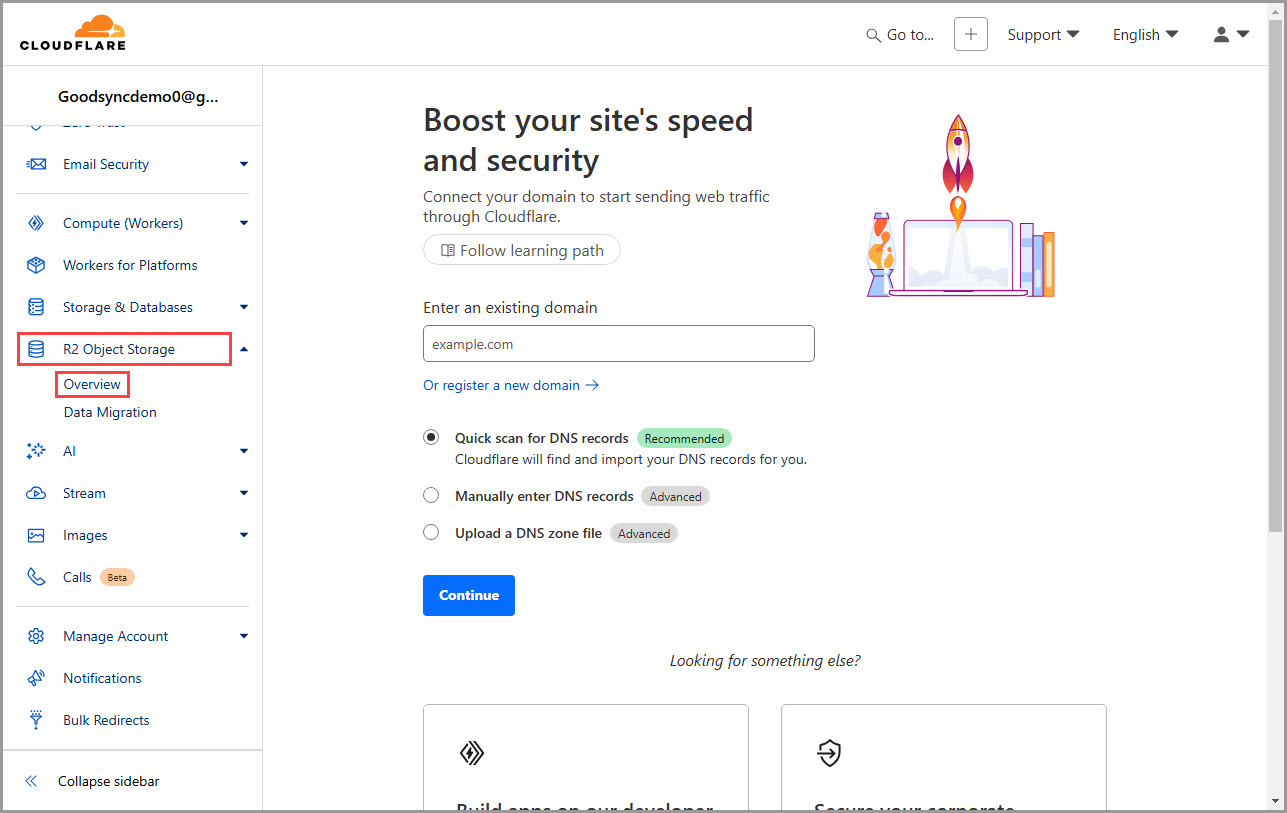Click the Collapse sidebar double-chevron icon
The image size is (1287, 813).
(31, 781)
